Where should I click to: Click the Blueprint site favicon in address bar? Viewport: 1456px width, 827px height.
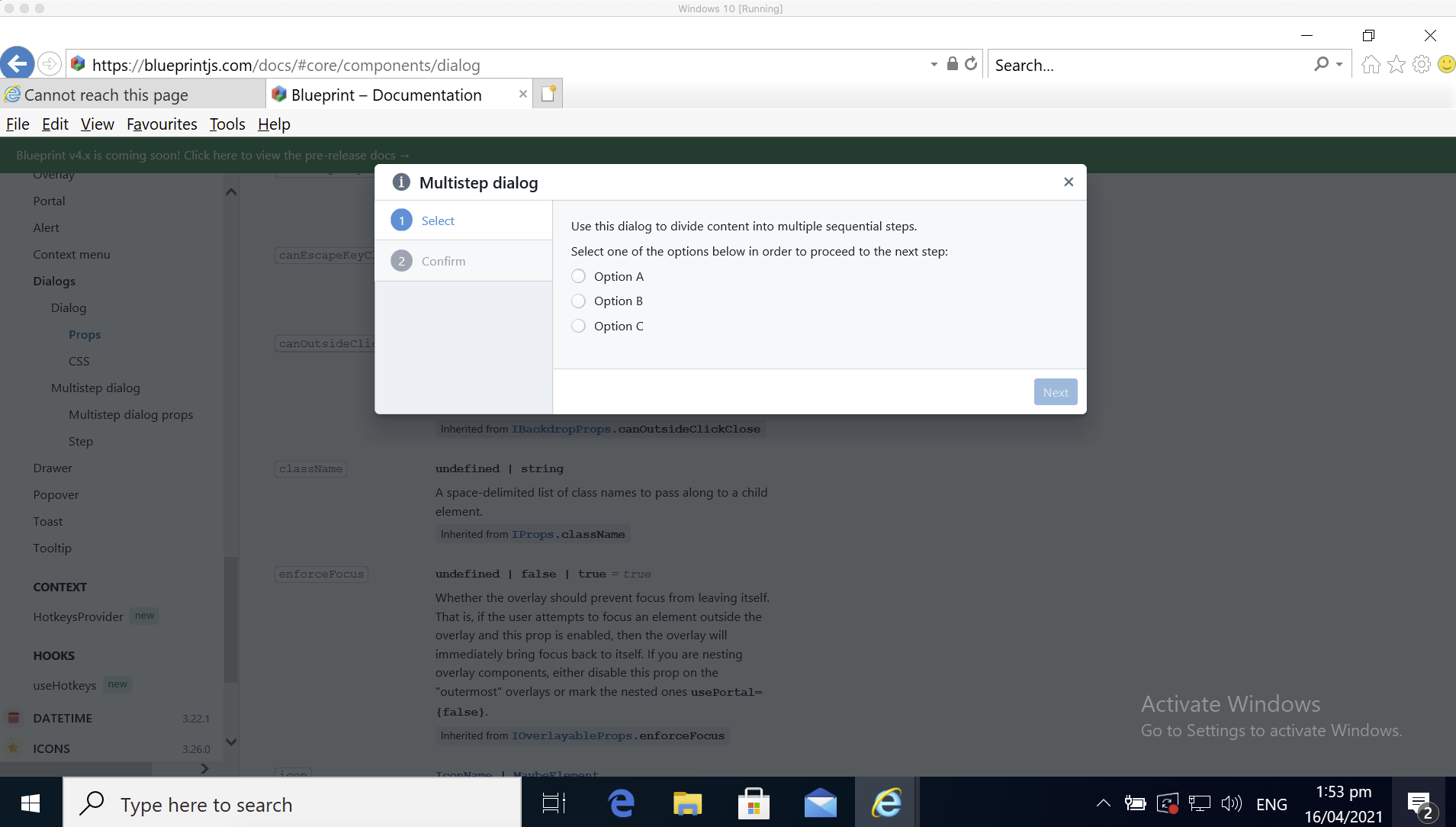click(78, 64)
